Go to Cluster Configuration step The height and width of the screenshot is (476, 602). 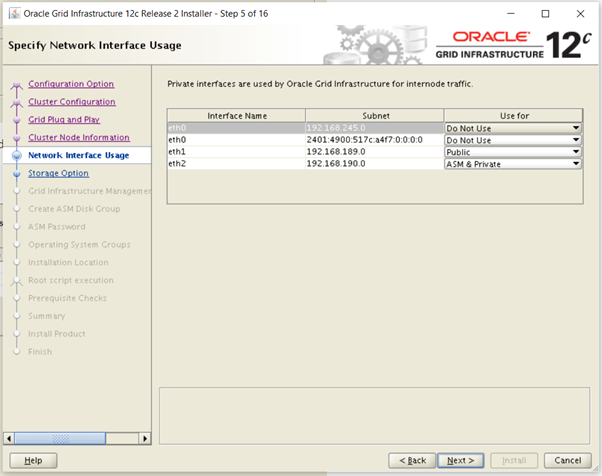pos(71,102)
